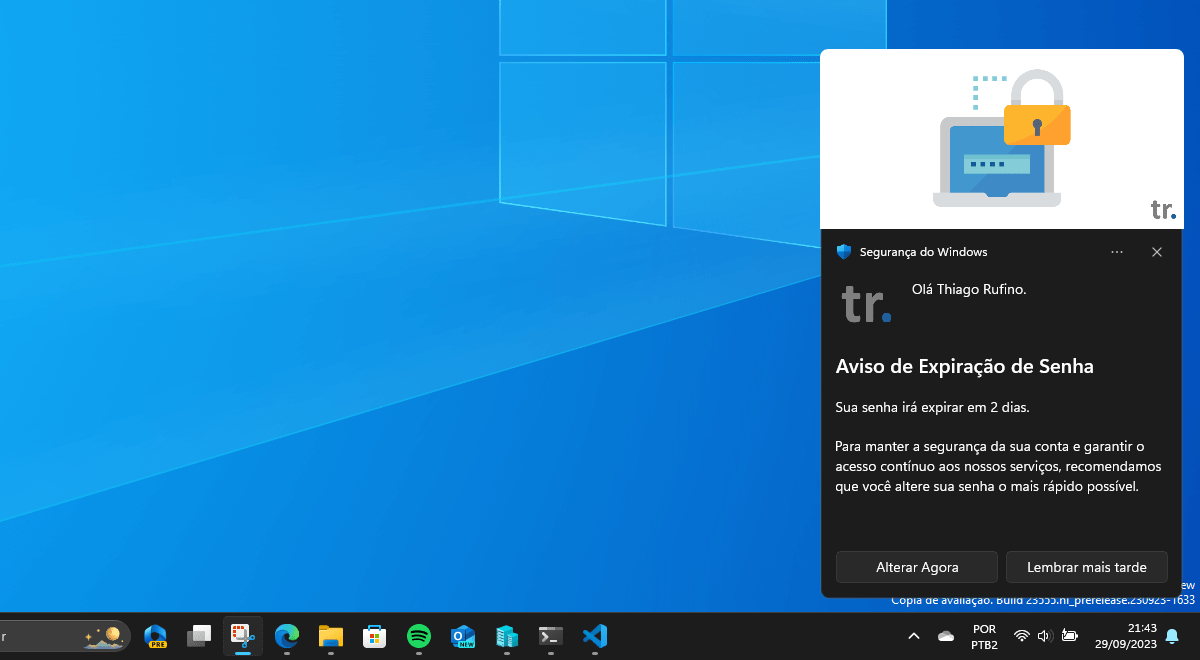Image resolution: width=1200 pixels, height=660 pixels.
Task: Open notification center via bell icon
Action: coord(1172,636)
